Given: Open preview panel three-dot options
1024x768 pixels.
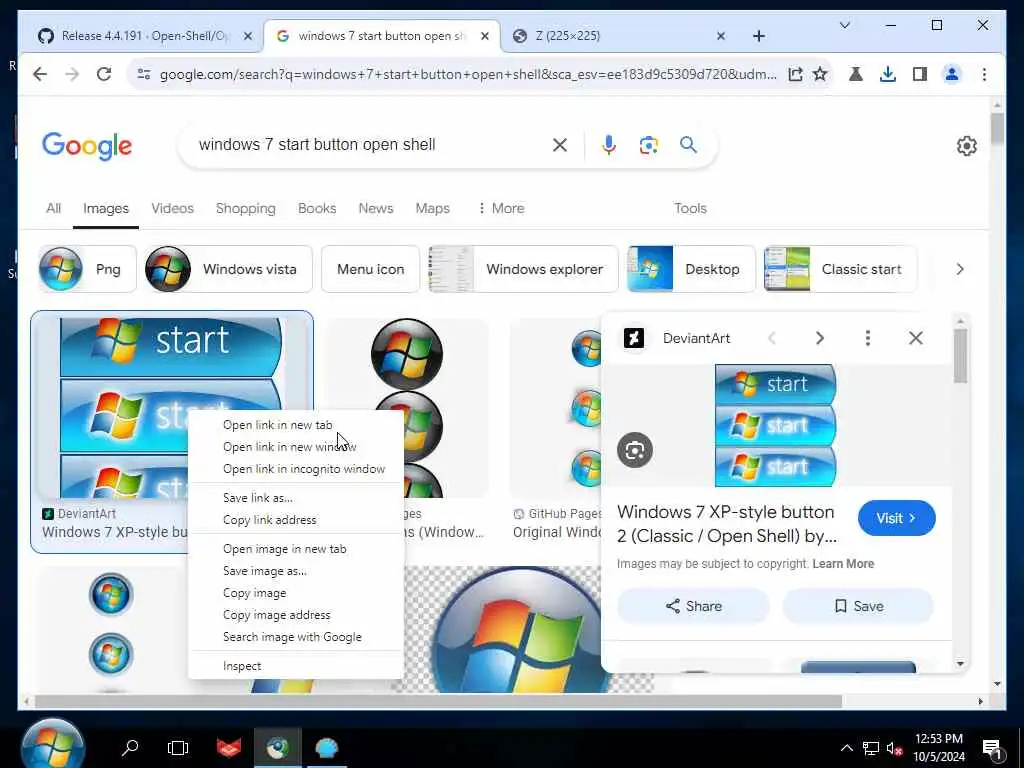Looking at the screenshot, I should (x=867, y=338).
